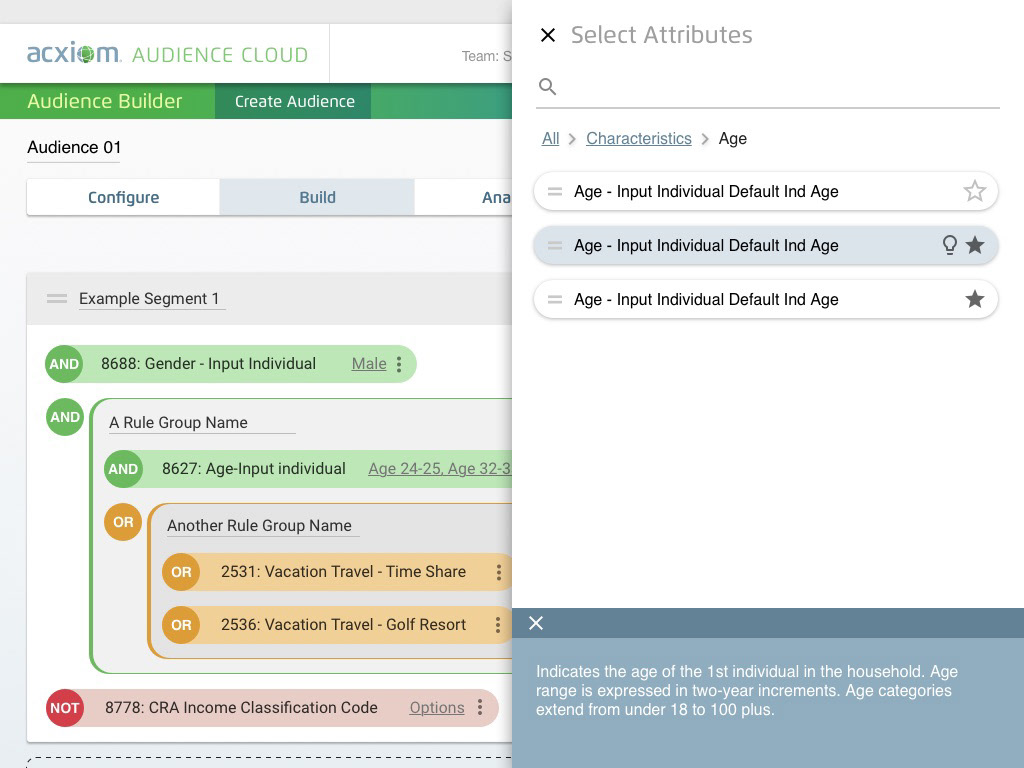This screenshot has height=768, width=1024.
Task: Click the search magnifier icon
Action: pyautogui.click(x=547, y=87)
